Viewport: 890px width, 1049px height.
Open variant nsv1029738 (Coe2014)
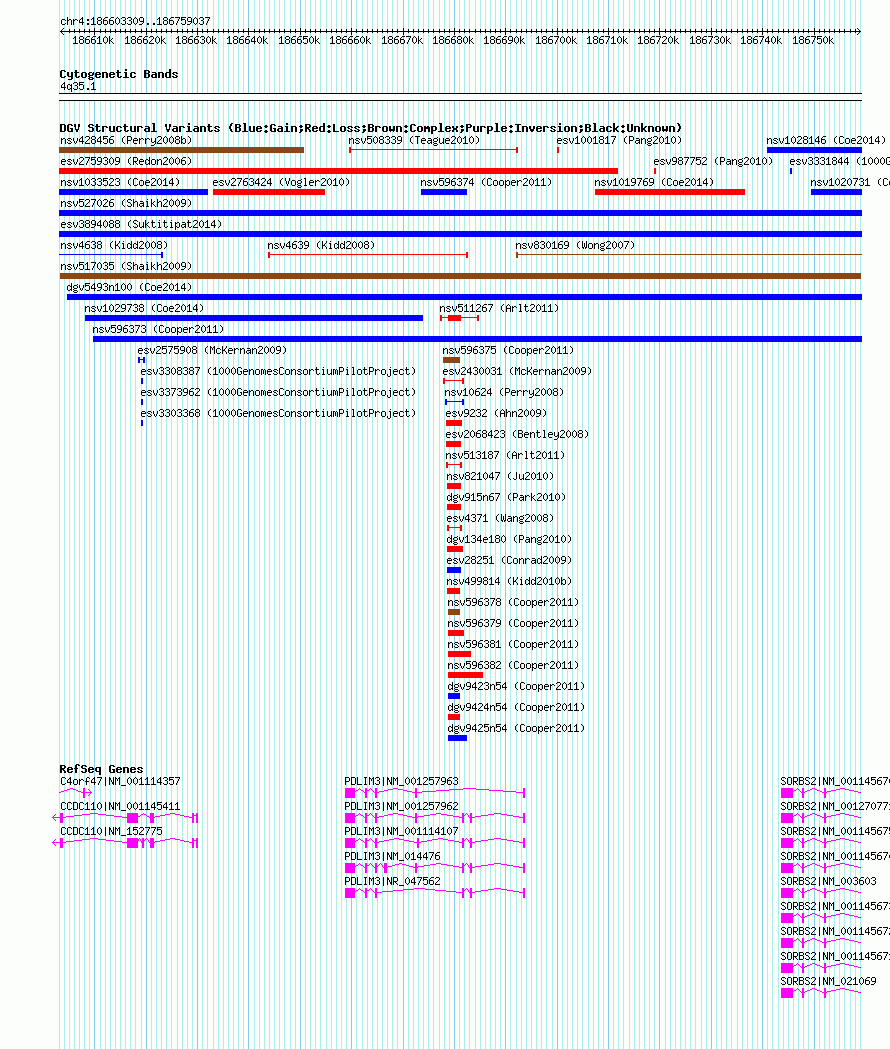[x=144, y=308]
